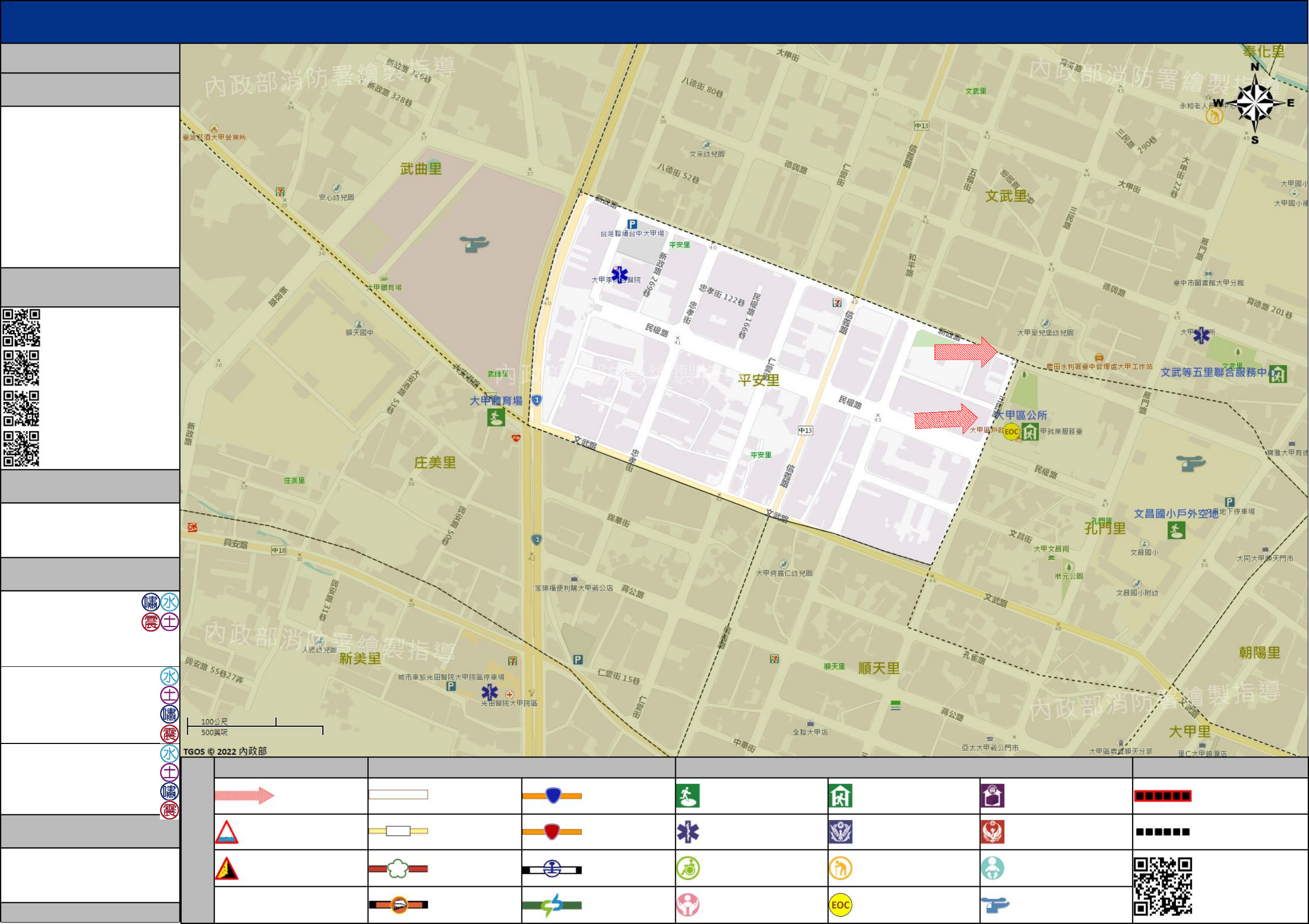Select the 100公尺 scale bar label
This screenshot has width=1309, height=924.
pos(214,722)
